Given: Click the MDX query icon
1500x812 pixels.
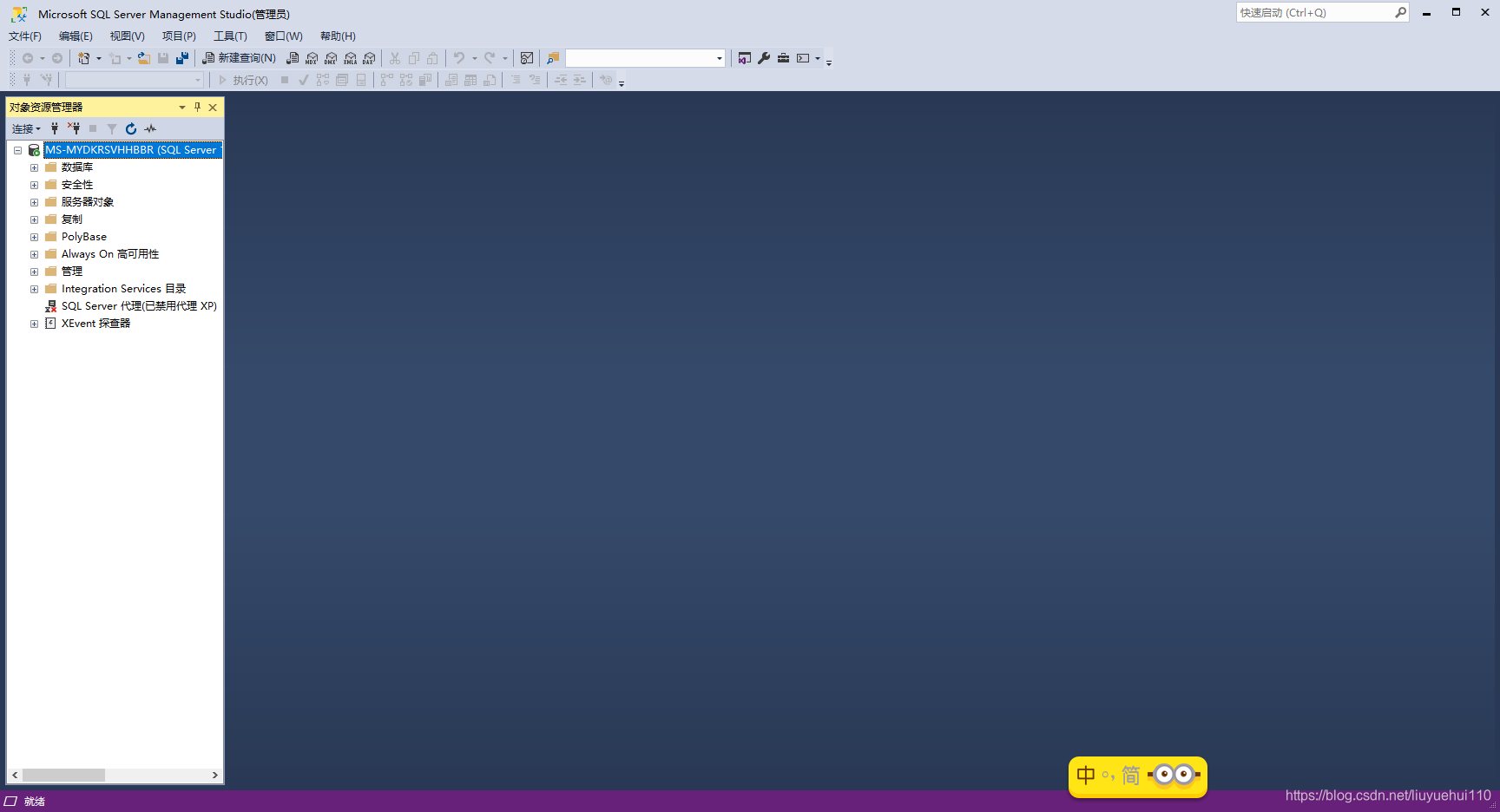Looking at the screenshot, I should point(312,58).
